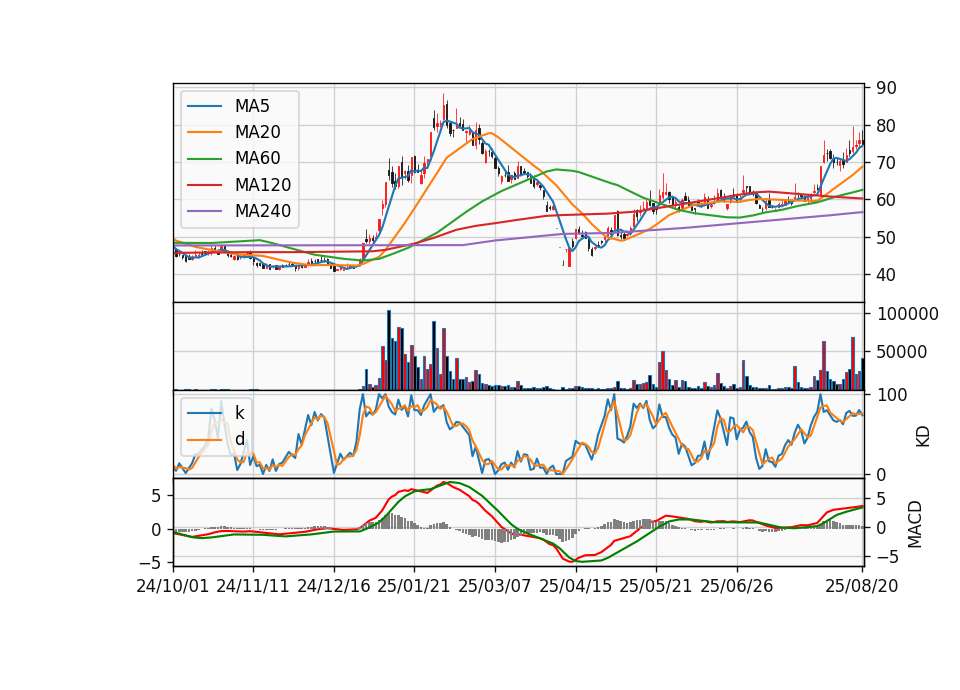This screenshot has height=690, width=960.
Task: Click the red MA120 legend line
Action: pyautogui.click(x=204, y=184)
